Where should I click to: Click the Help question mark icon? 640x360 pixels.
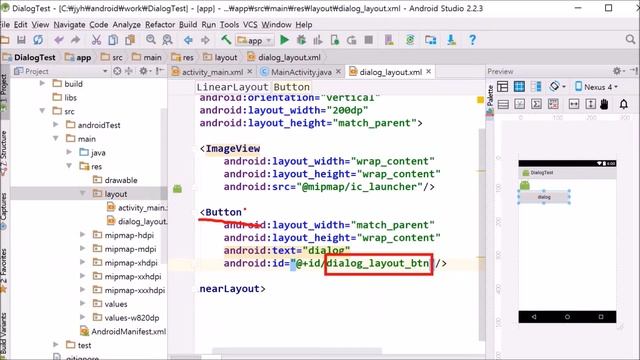pos(472,40)
